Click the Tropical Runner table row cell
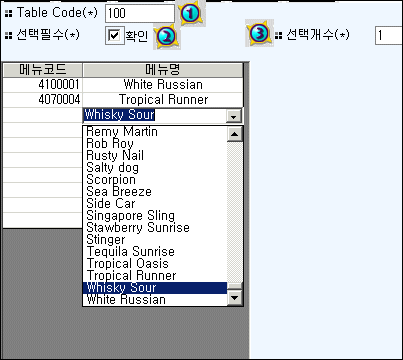 pos(163,100)
